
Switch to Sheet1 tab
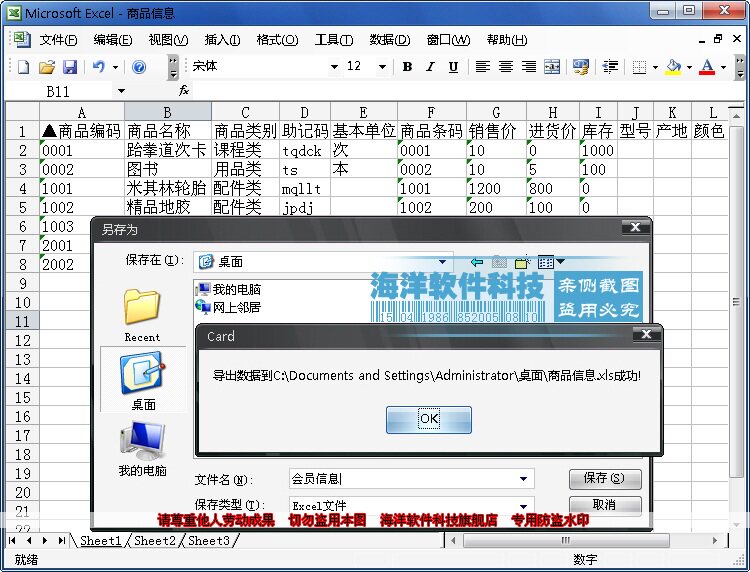coord(100,540)
